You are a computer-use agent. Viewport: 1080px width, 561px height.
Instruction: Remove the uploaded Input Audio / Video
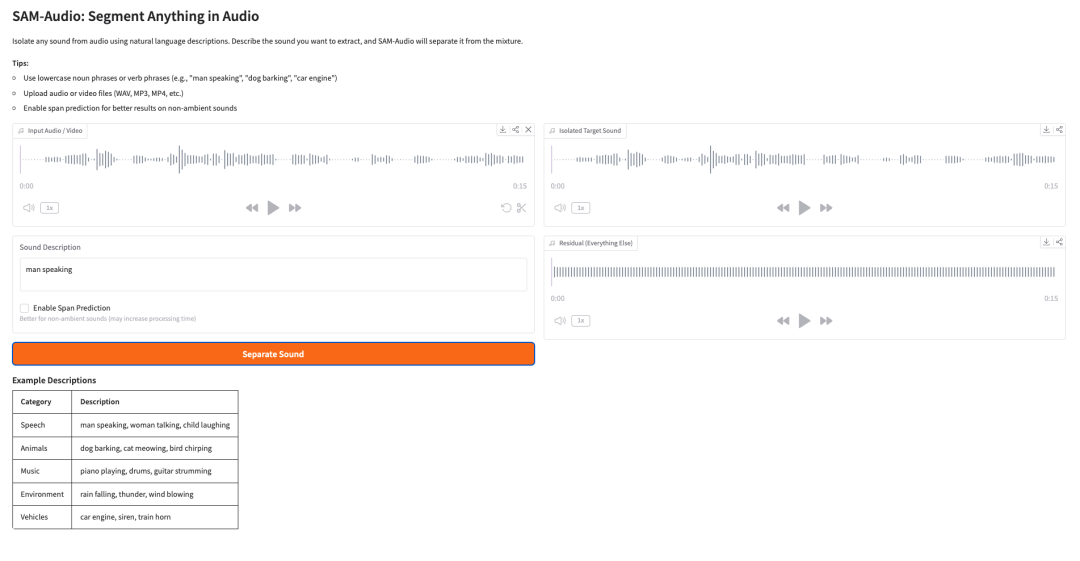pyautogui.click(x=528, y=130)
